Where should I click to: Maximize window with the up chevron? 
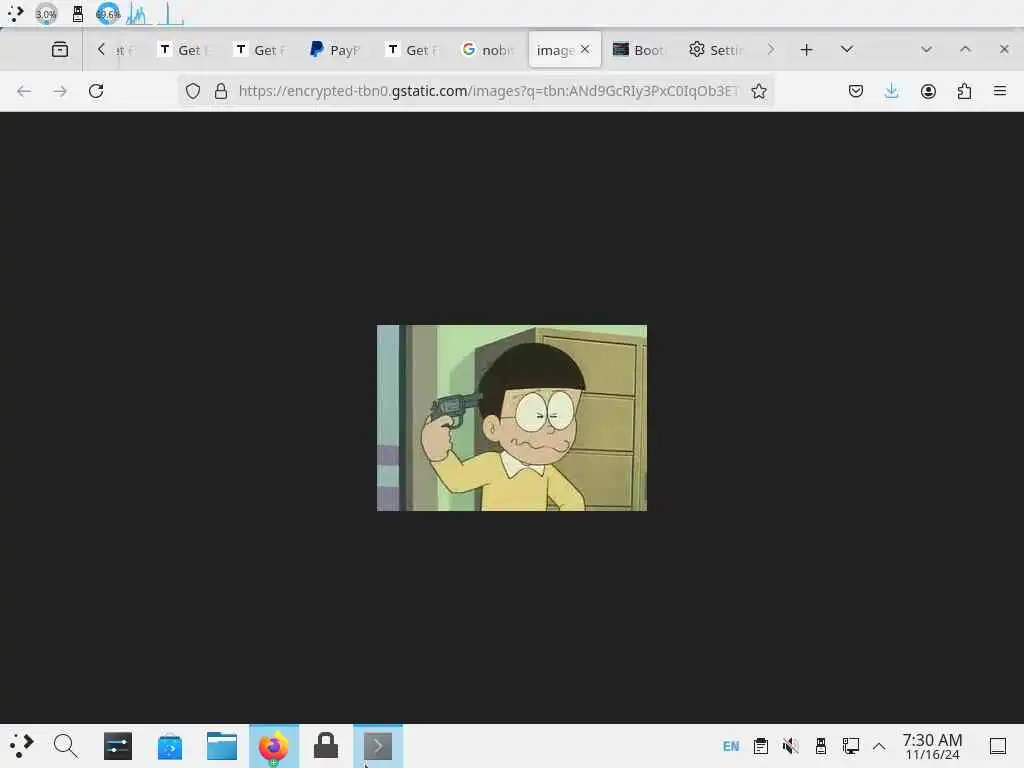point(965,50)
